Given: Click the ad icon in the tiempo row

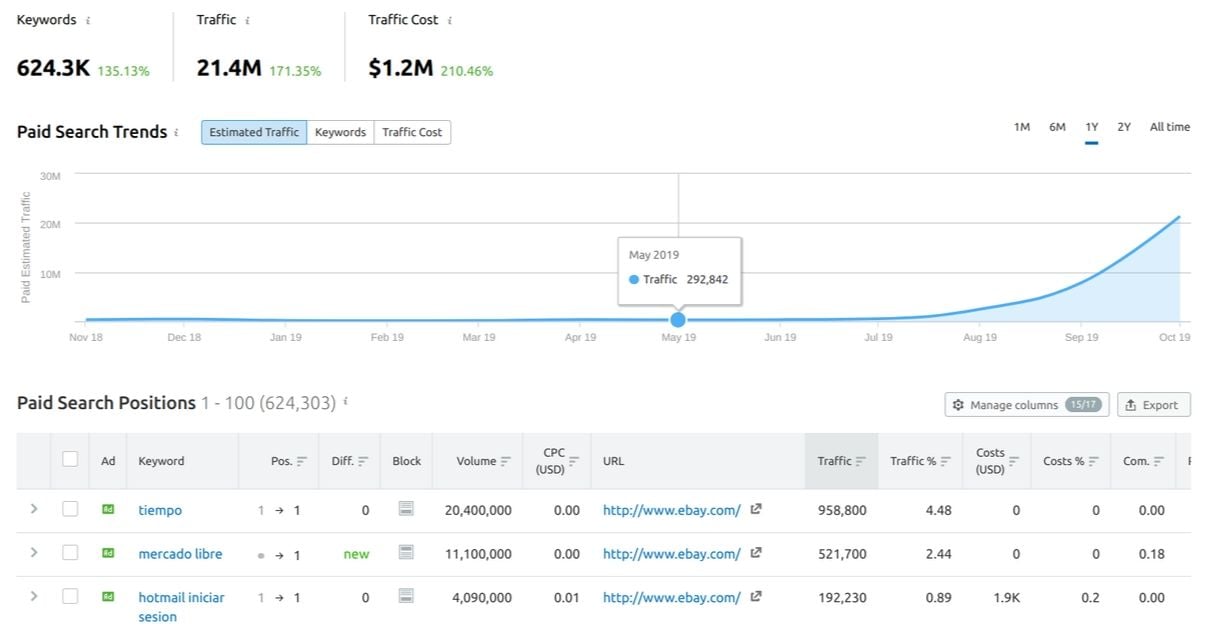Looking at the screenshot, I should pyautogui.click(x=108, y=510).
